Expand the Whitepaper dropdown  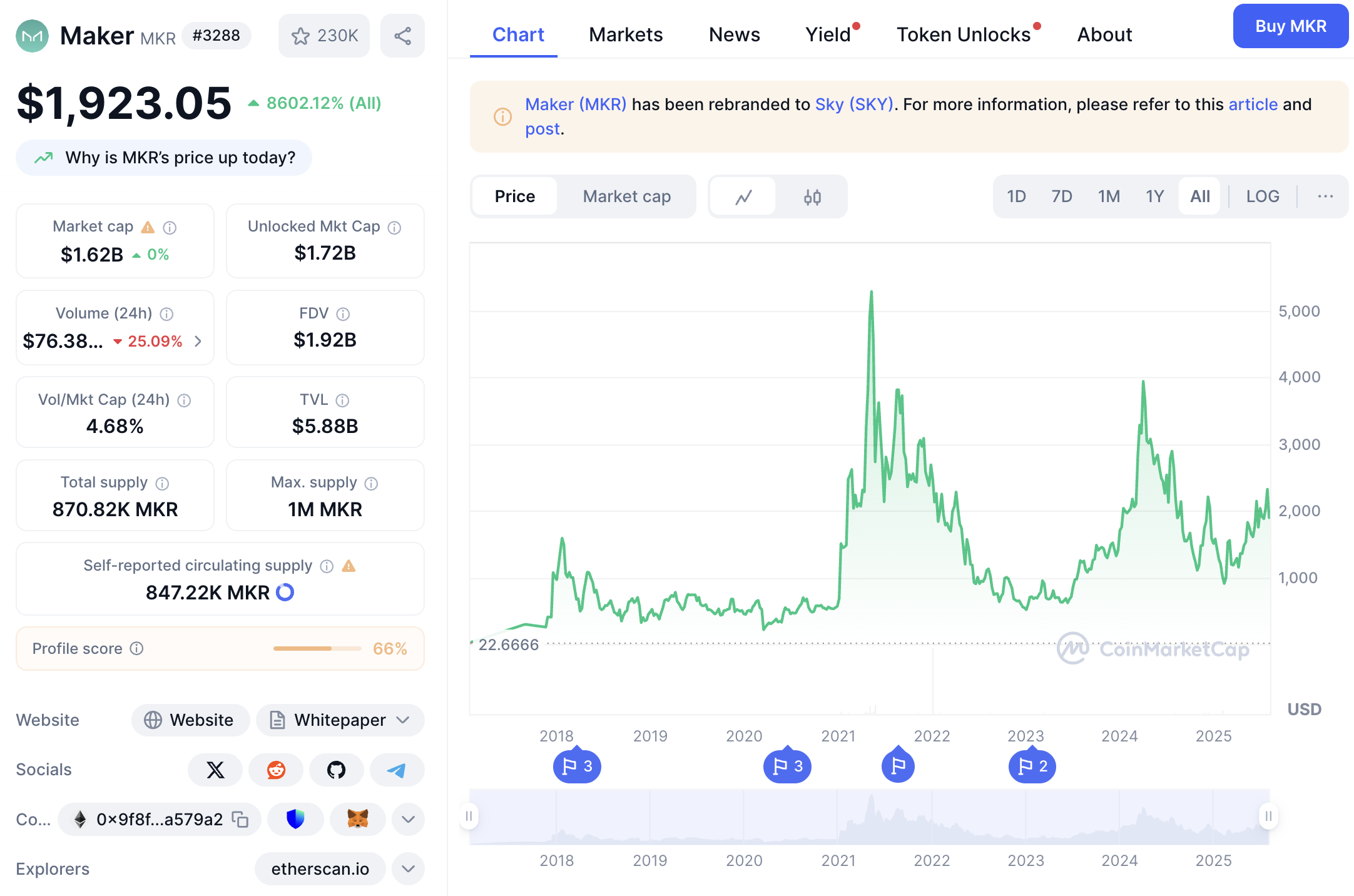pos(340,720)
